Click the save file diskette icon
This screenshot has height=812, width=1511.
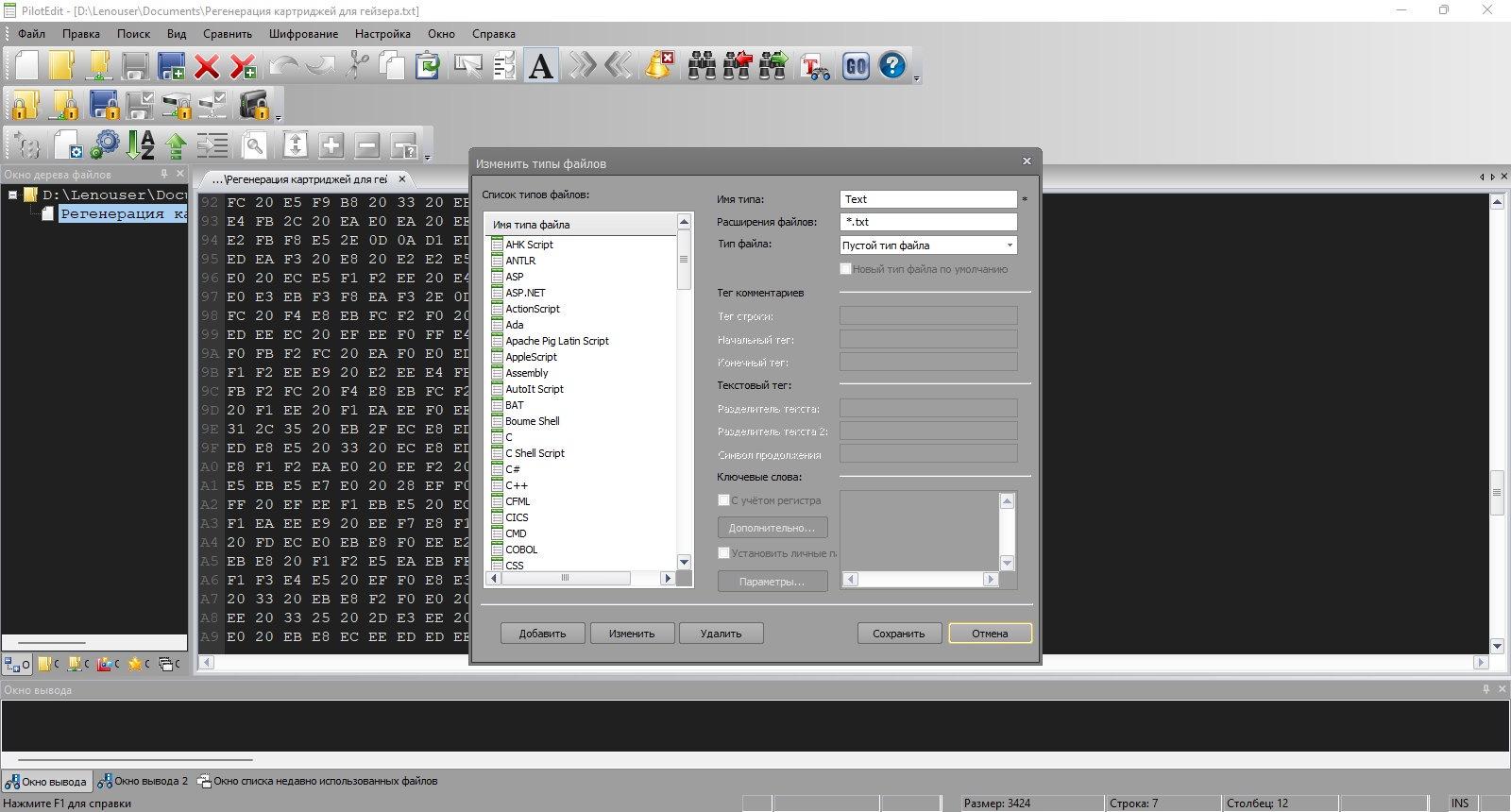click(135, 65)
